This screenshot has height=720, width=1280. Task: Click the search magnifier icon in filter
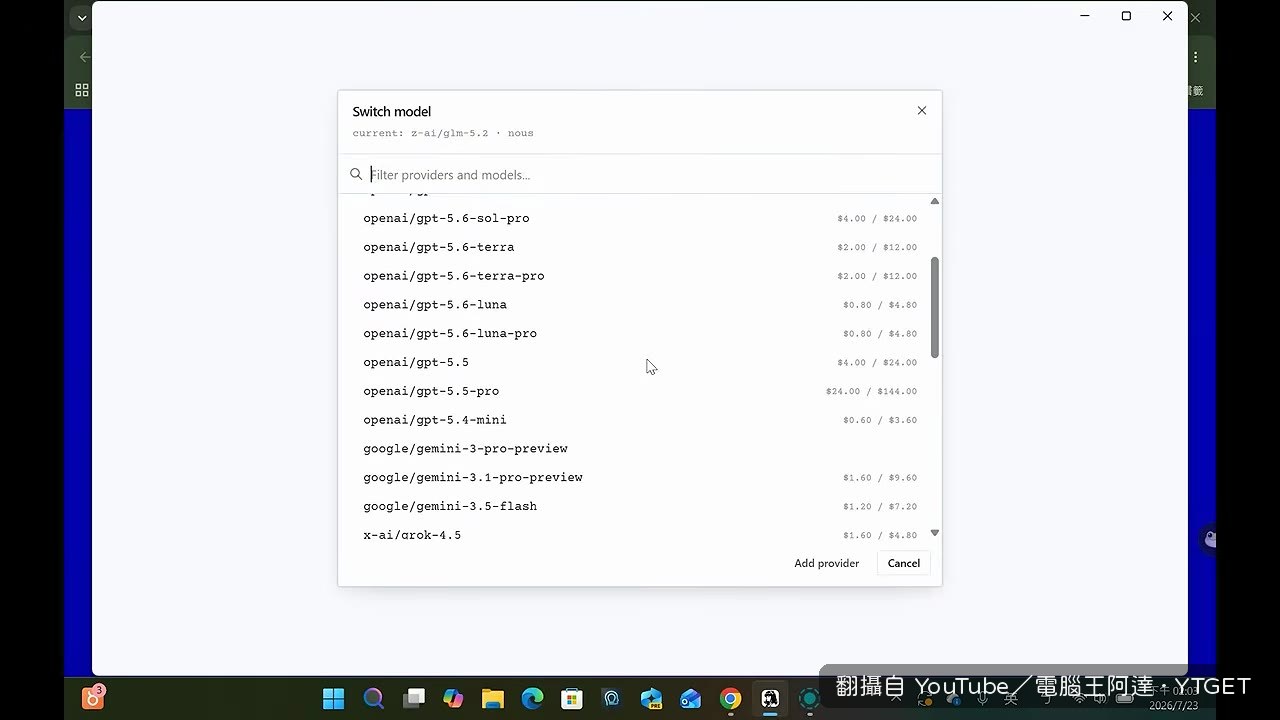tap(356, 174)
